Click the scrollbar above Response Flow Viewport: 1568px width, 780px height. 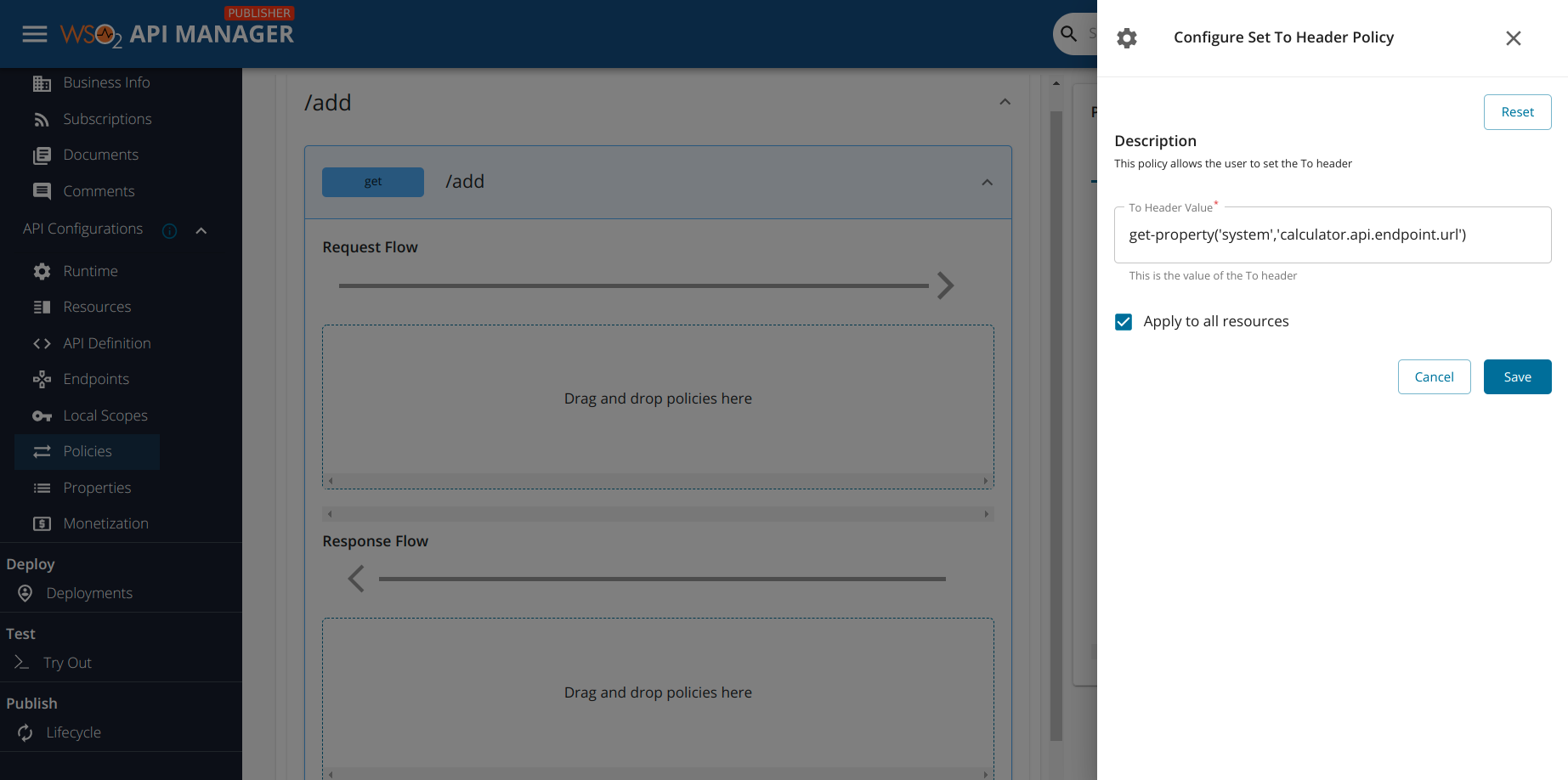click(x=658, y=514)
